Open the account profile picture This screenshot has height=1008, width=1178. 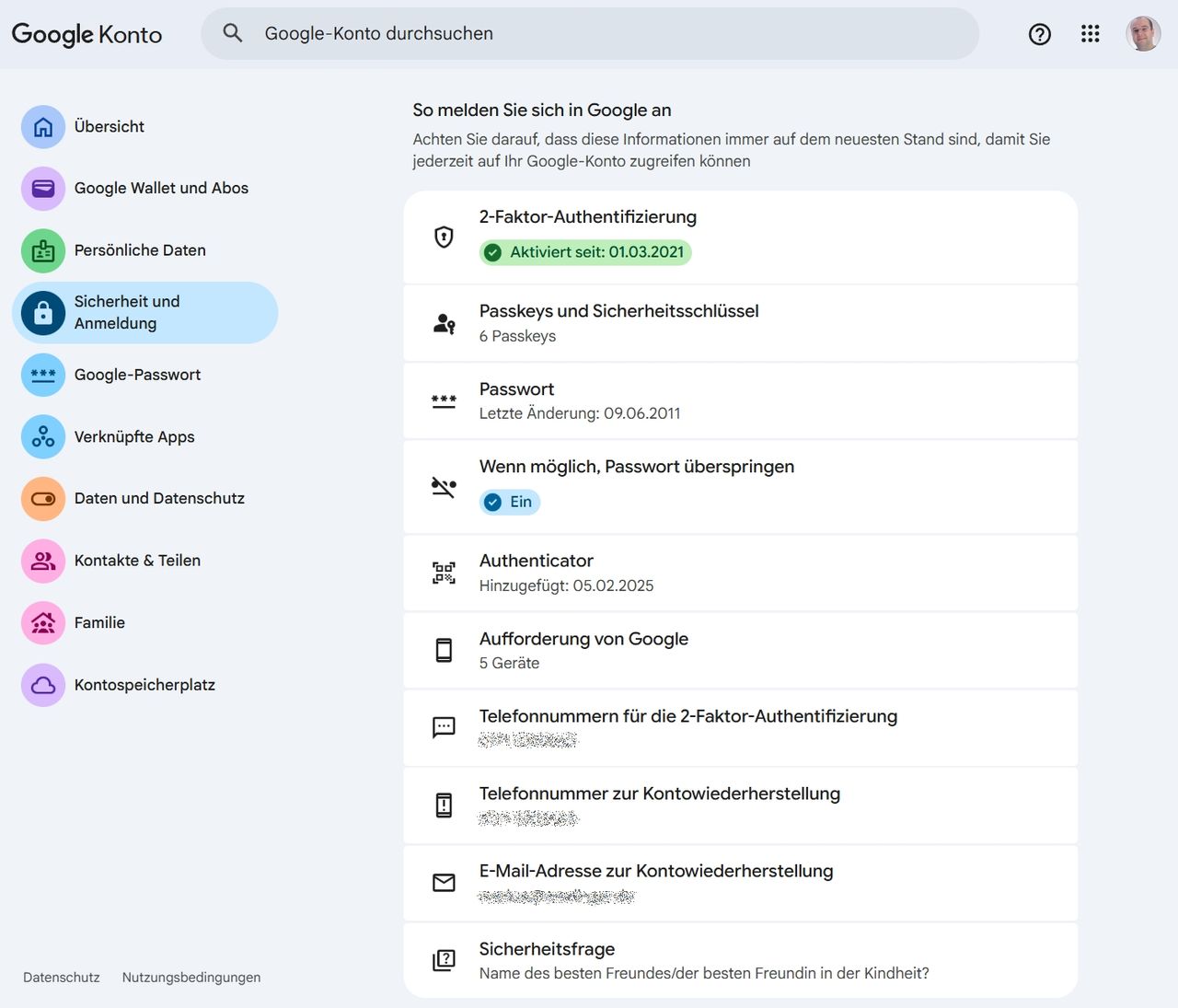(1143, 34)
